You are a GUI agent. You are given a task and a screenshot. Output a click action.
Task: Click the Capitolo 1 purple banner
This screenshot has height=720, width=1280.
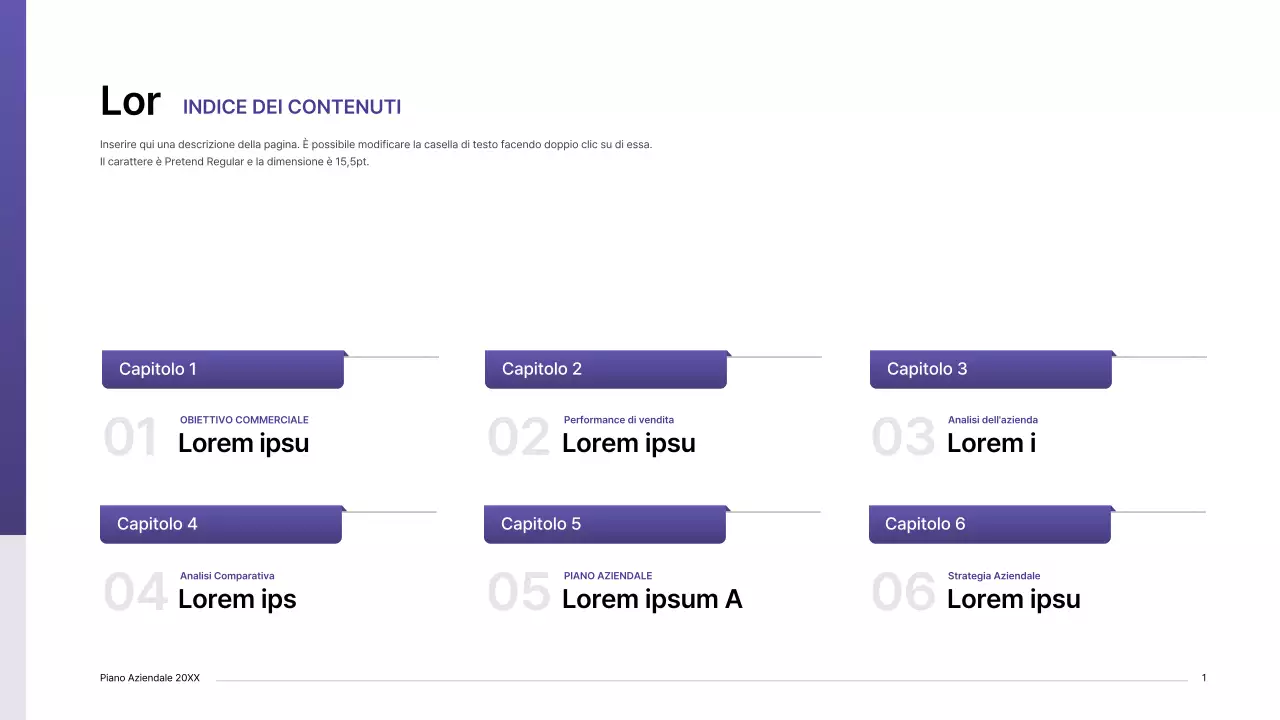[x=222, y=369]
